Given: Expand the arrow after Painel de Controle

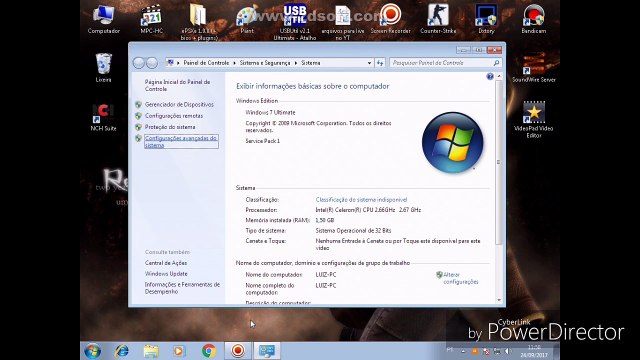Looking at the screenshot, I should coord(234,63).
